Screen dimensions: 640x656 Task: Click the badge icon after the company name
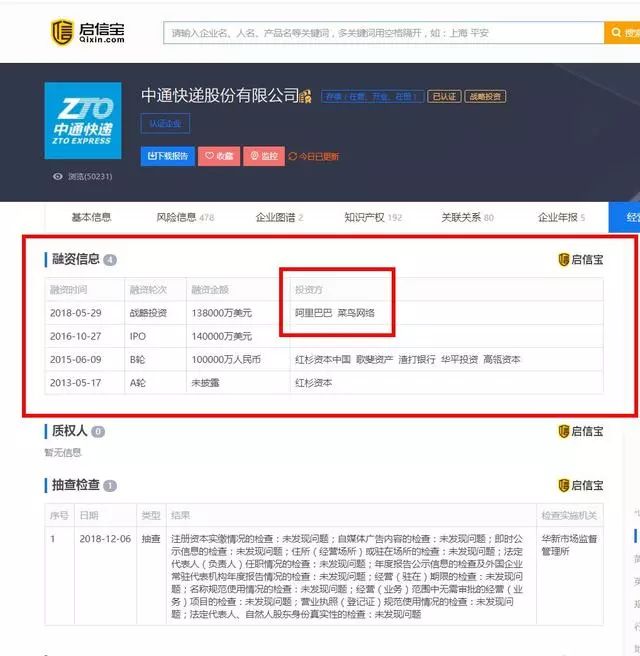305,97
